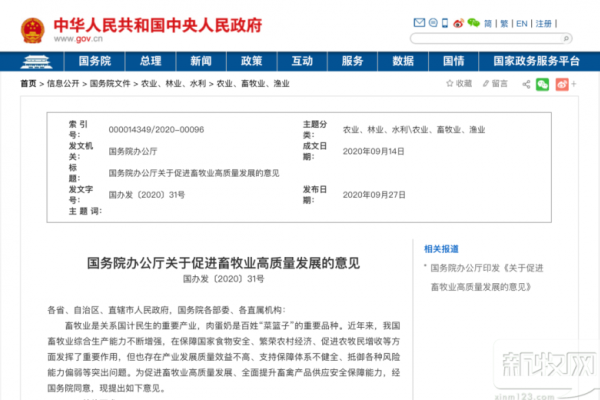Image resolution: width=600 pixels, height=400 pixels.
Task: Click date value 2020年09月14日
Action: tap(373, 151)
